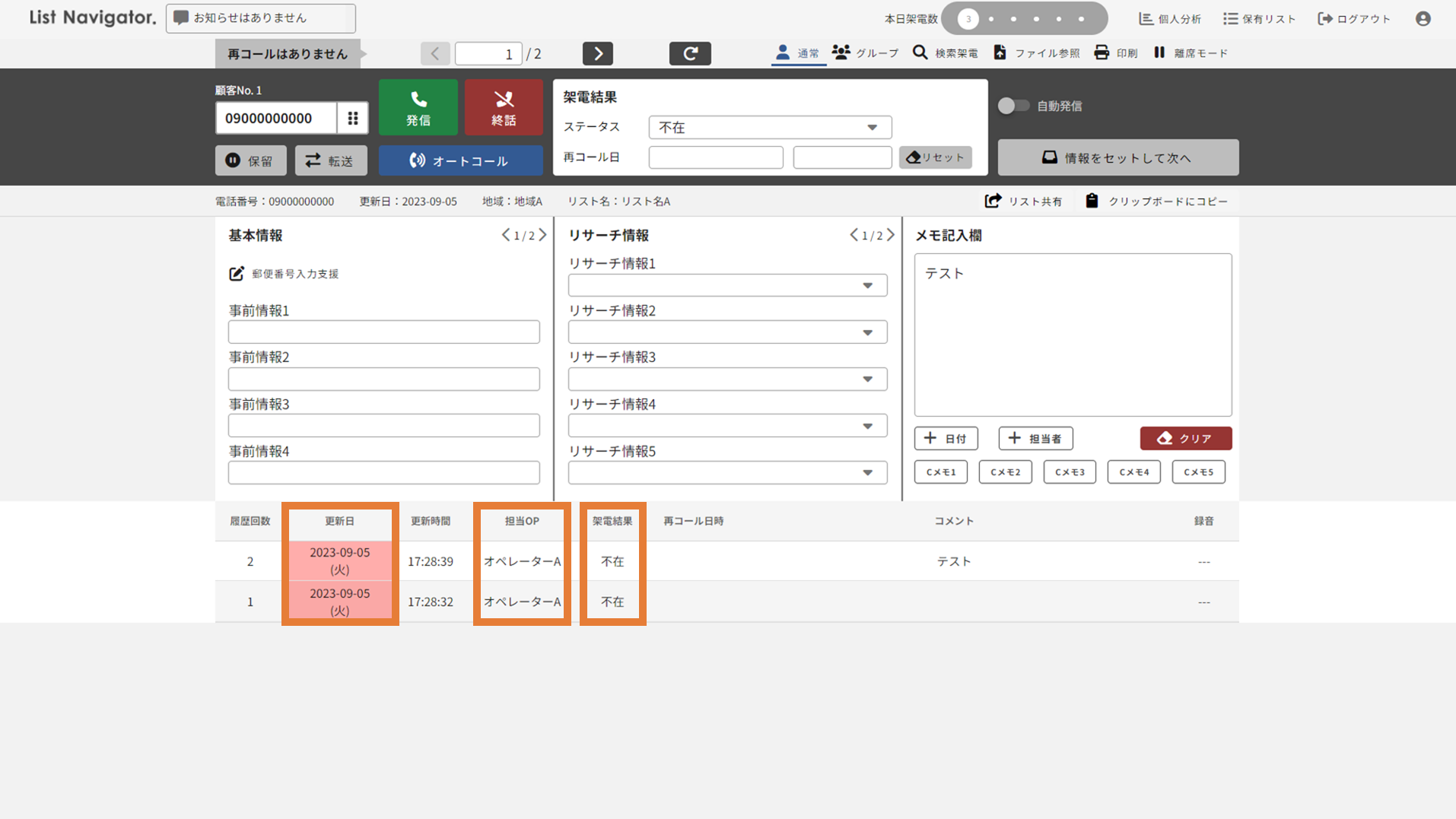Image resolution: width=1456 pixels, height=819 pixels.
Task: Switch to the グループ mode tab
Action: point(865,53)
